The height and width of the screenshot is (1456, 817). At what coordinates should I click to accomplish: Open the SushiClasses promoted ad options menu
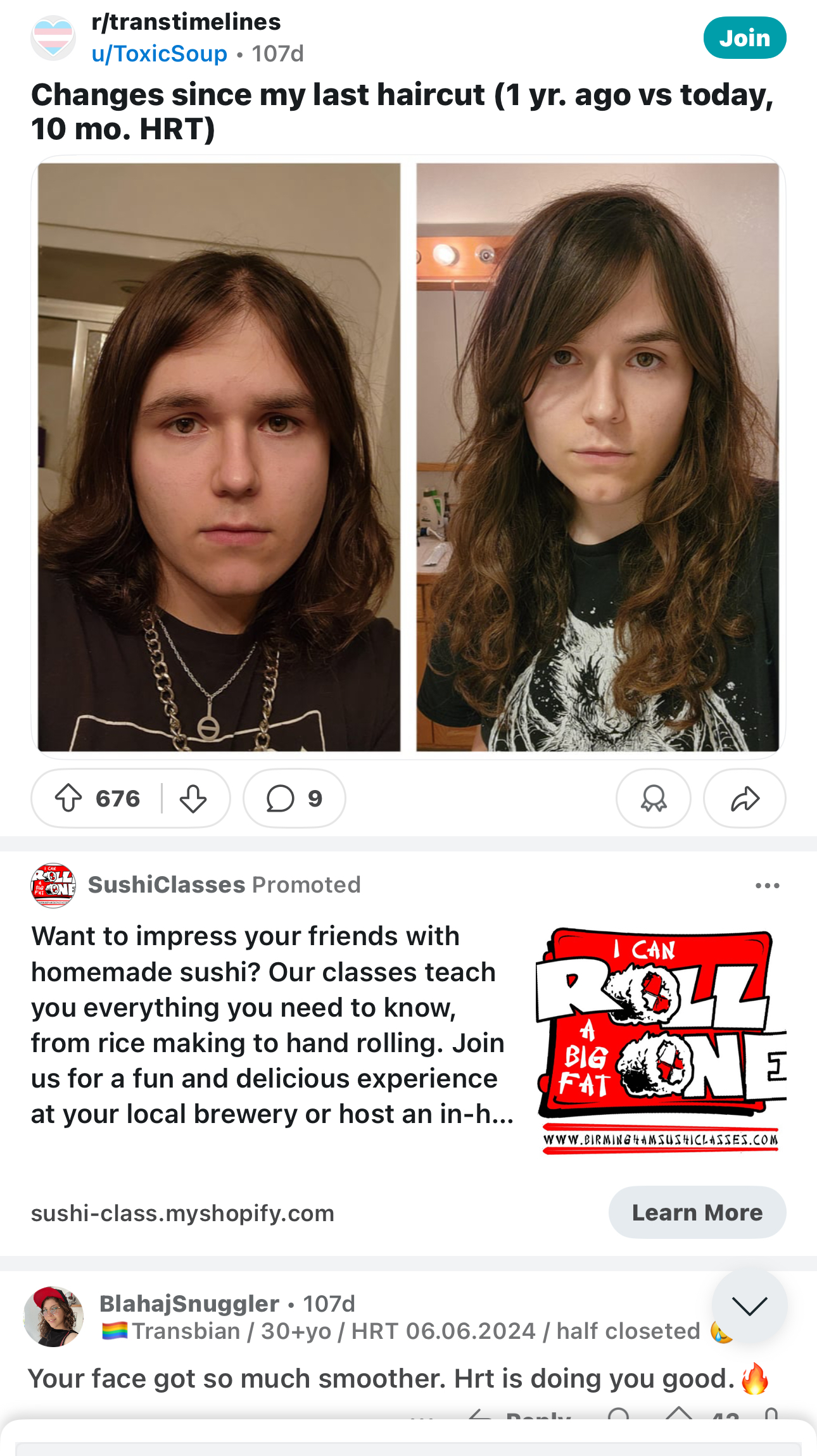point(768,885)
